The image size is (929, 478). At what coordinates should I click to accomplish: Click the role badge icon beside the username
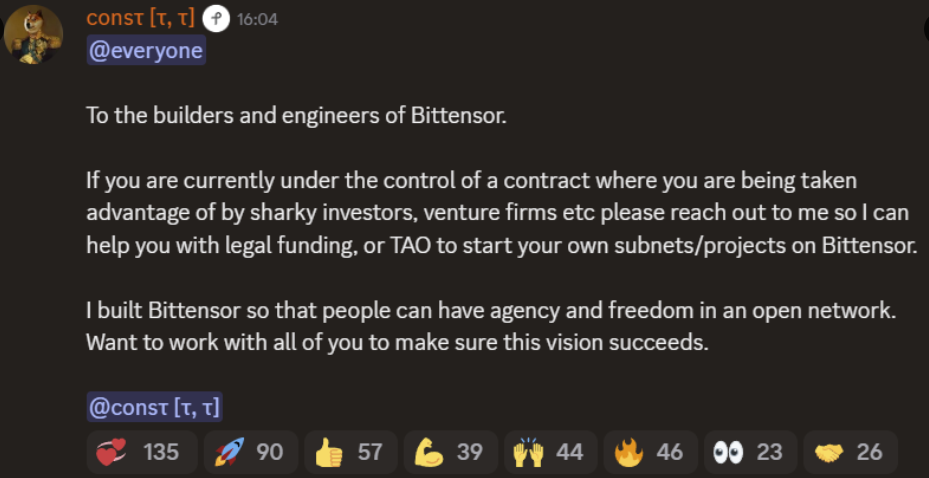click(x=215, y=19)
